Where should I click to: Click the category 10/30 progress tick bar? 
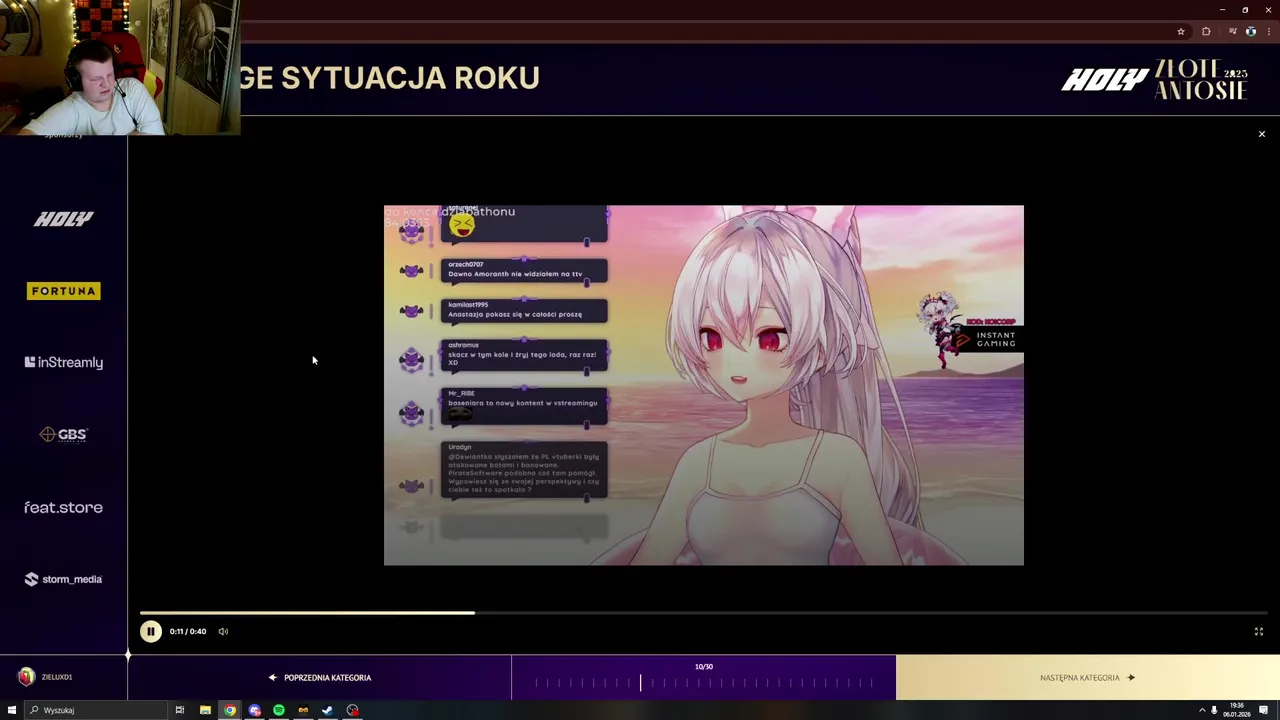pos(704,683)
